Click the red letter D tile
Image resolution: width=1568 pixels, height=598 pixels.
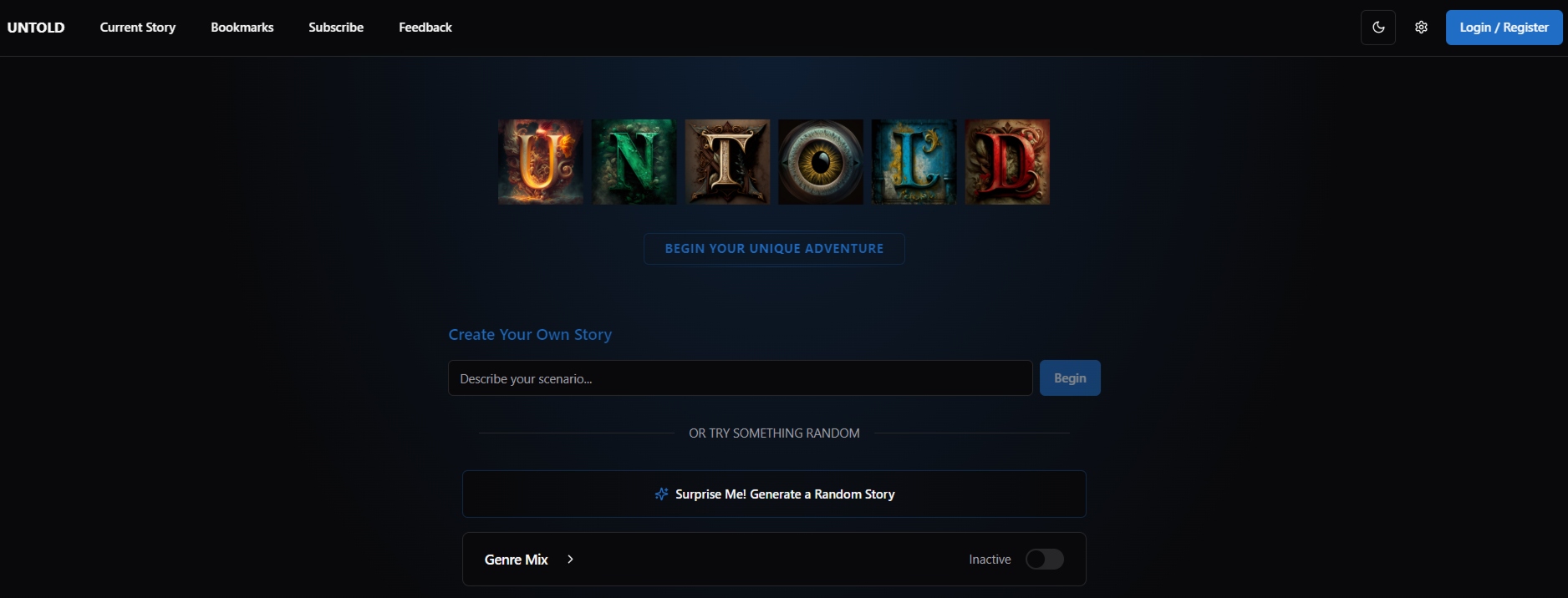pos(1007,162)
